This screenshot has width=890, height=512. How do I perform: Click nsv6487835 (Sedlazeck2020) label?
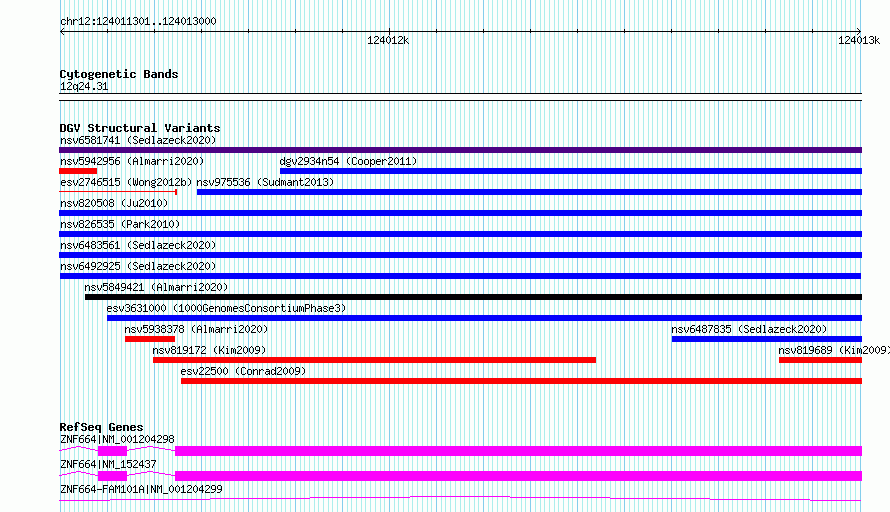pyautogui.click(x=749, y=329)
